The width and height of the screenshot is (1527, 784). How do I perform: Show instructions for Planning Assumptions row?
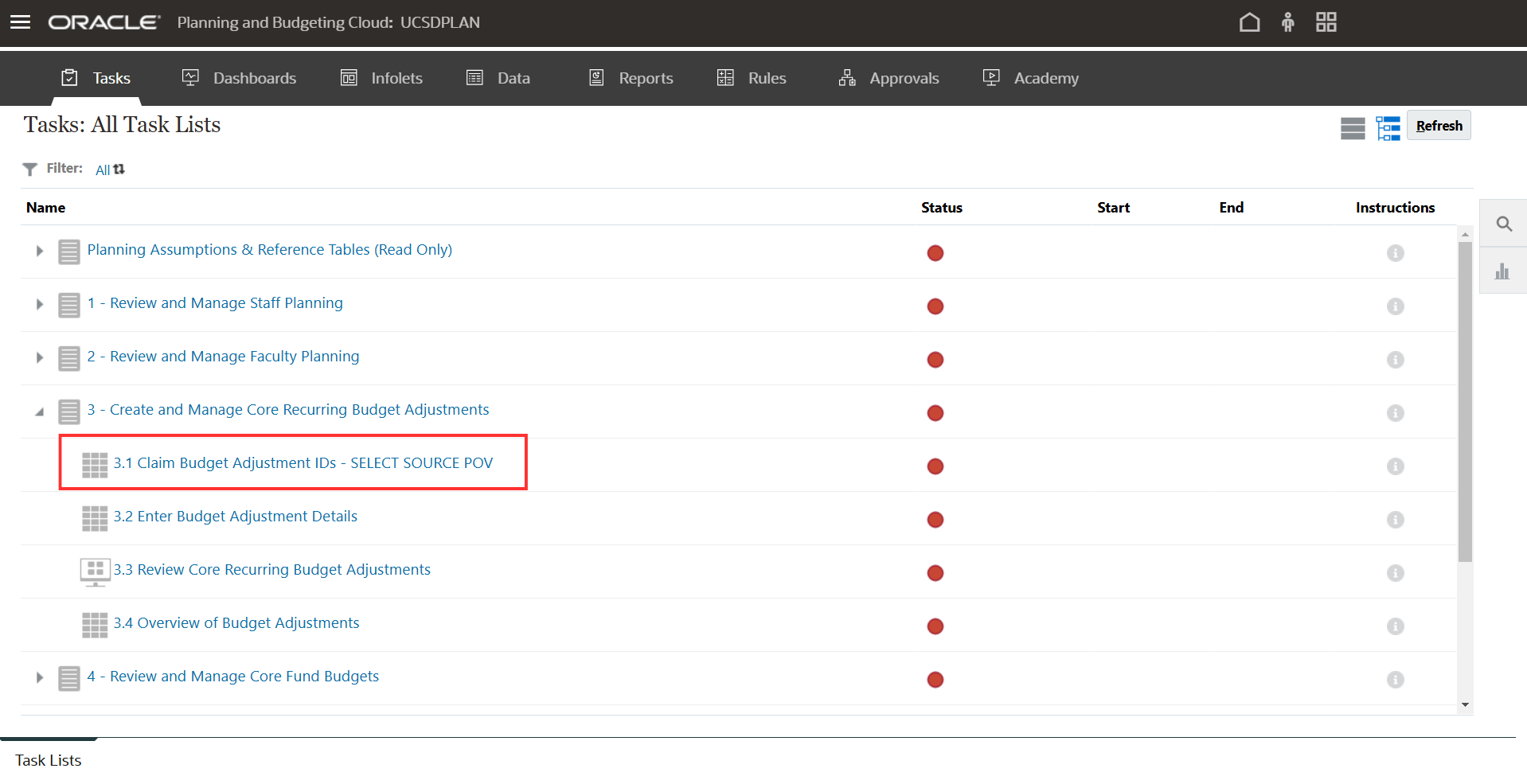(1395, 253)
